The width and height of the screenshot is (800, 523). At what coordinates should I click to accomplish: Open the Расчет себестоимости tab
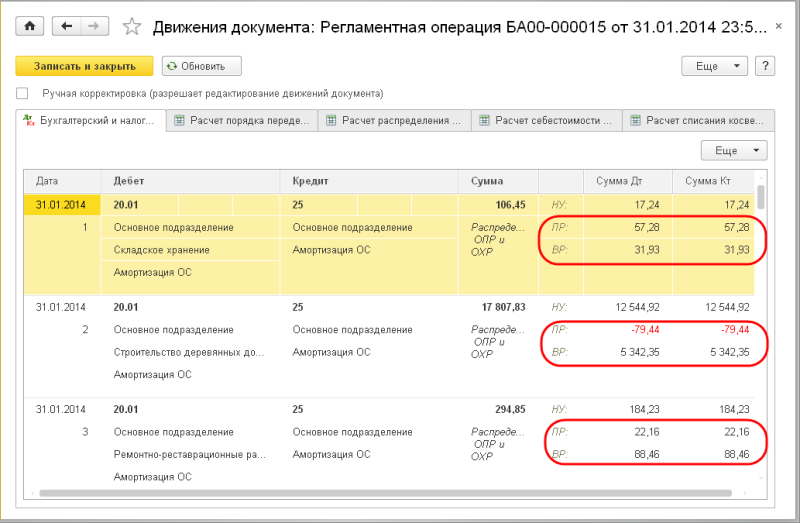(546, 121)
